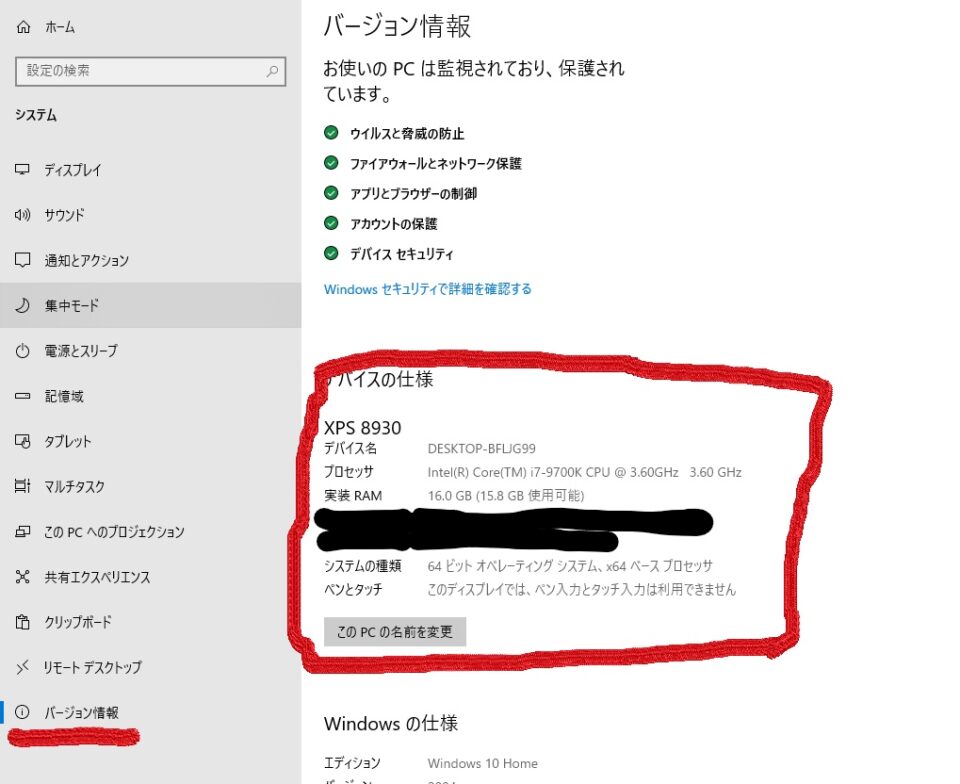Open この PC へのプロジェクション settings

(x=25, y=532)
